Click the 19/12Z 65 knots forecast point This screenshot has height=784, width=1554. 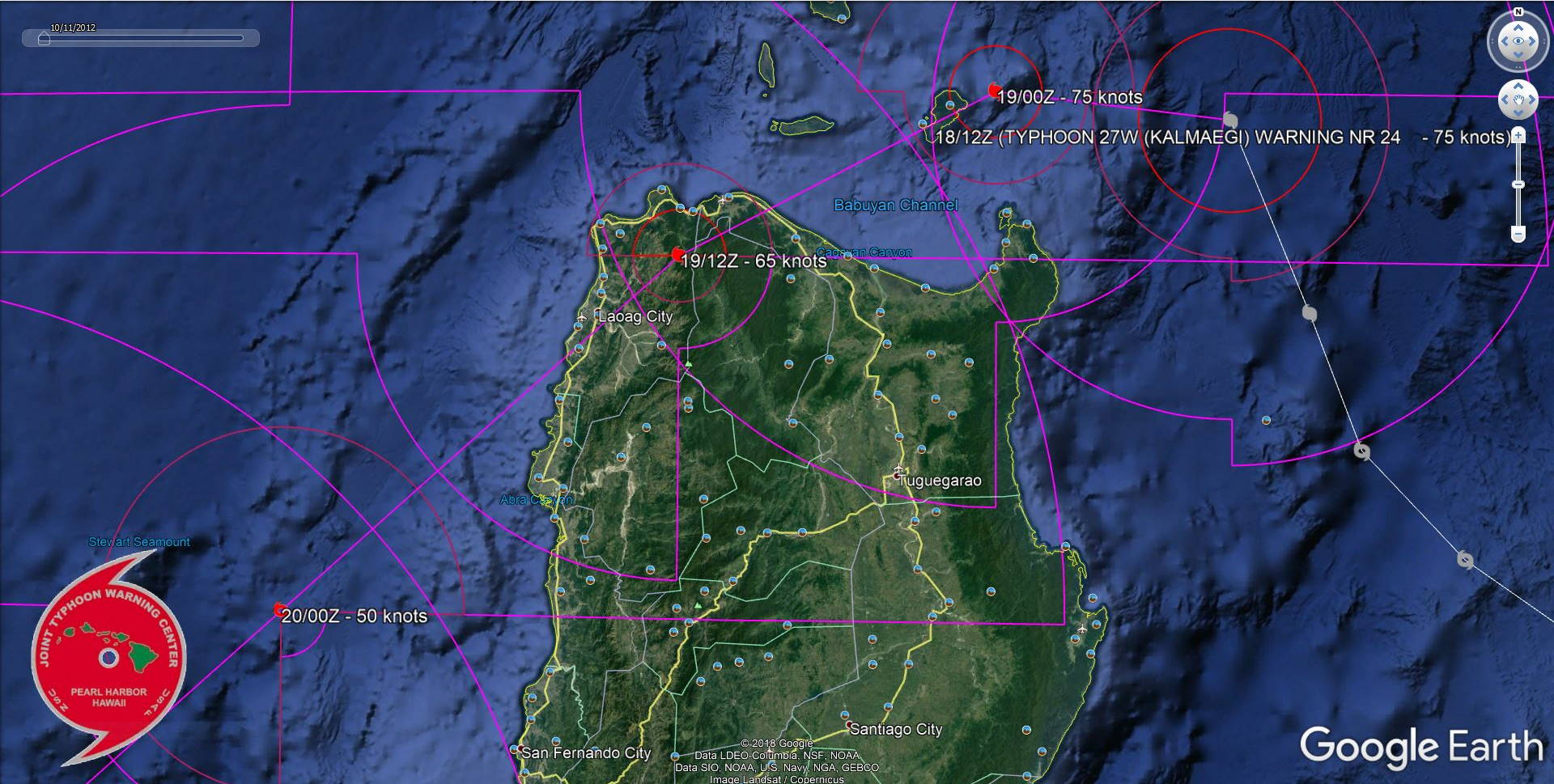[x=677, y=255]
